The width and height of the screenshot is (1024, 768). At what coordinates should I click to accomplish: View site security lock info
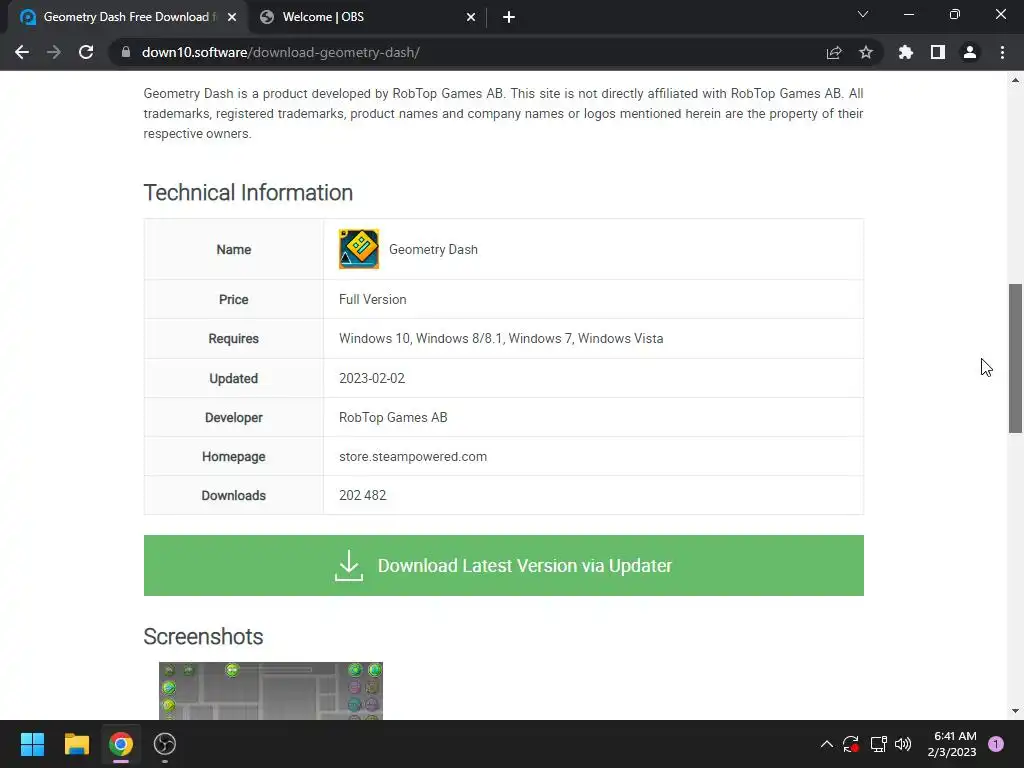[x=126, y=52]
